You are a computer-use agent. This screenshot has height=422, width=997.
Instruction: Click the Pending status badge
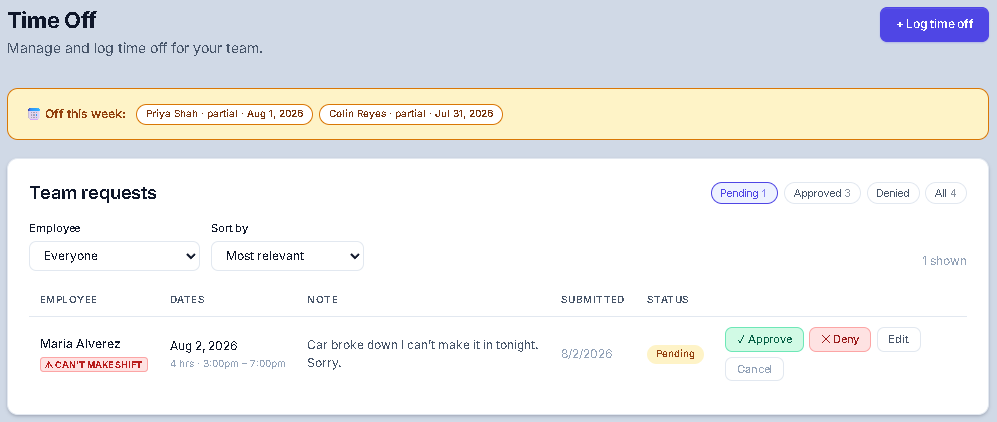(675, 354)
